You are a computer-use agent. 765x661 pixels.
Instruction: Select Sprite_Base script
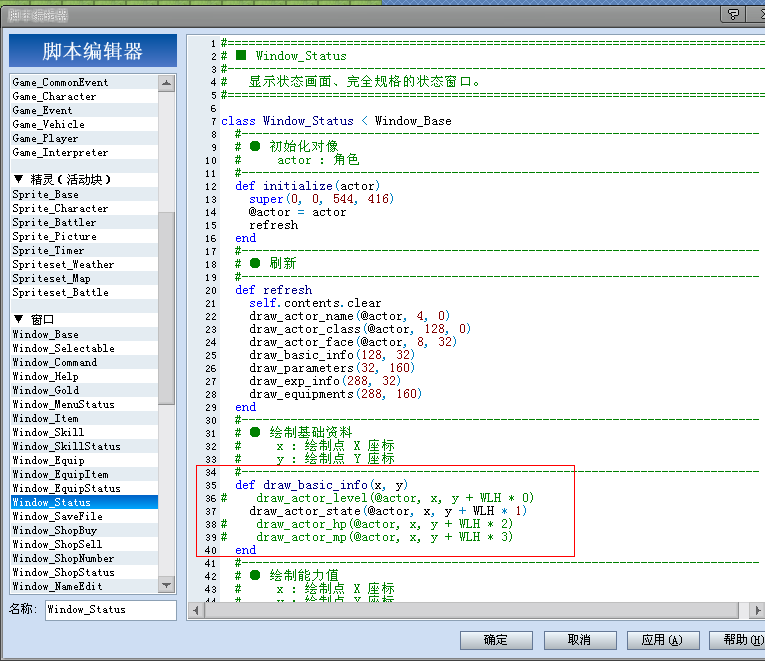84,194
